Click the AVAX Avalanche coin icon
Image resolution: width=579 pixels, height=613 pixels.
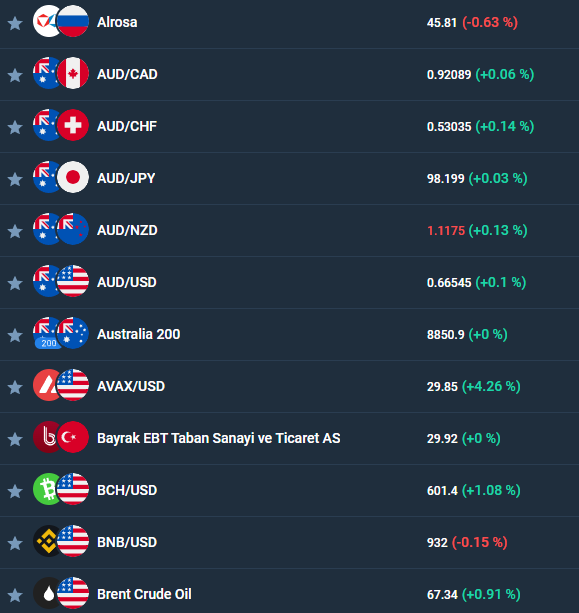[46, 385]
